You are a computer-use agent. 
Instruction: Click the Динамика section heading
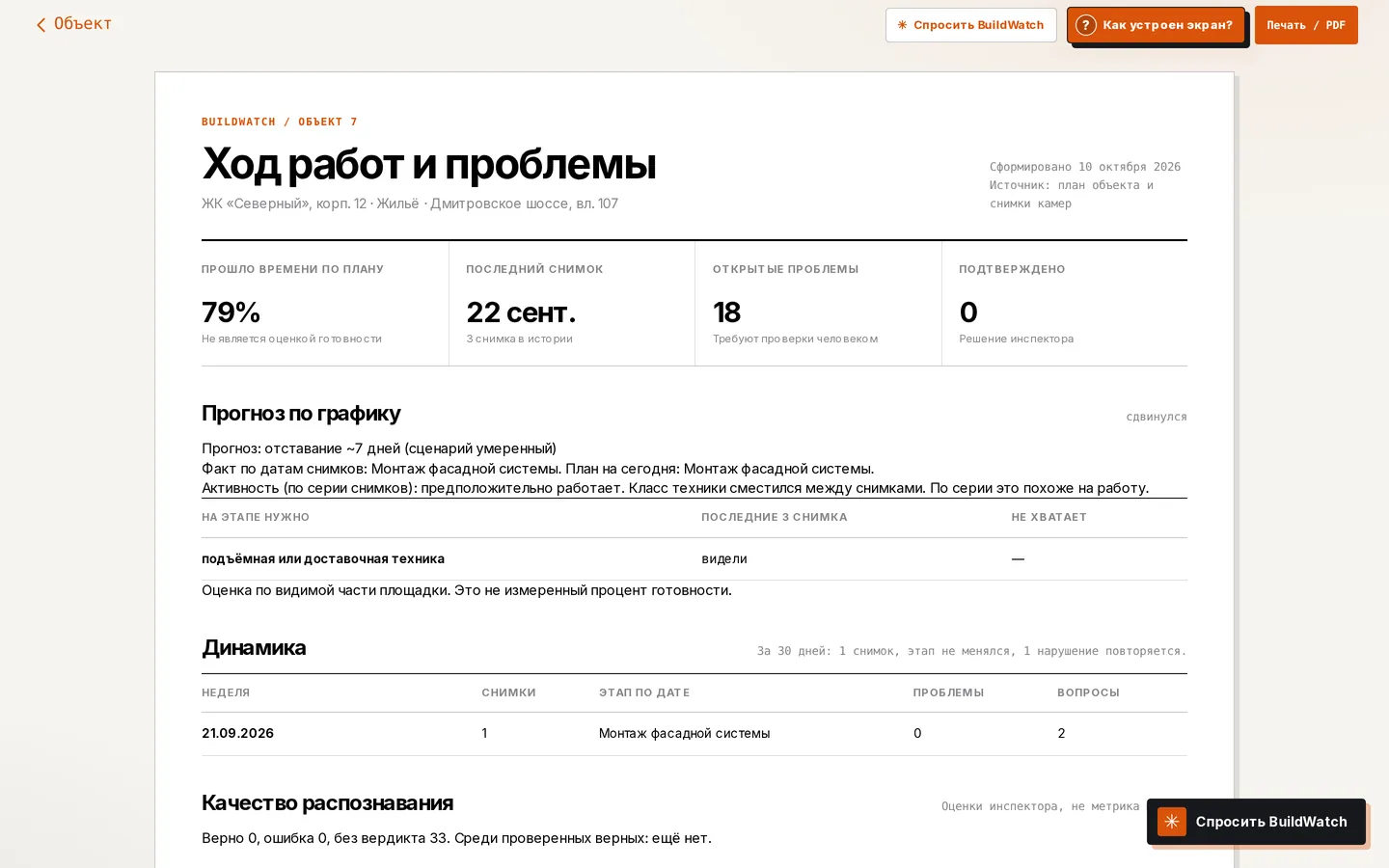(254, 648)
